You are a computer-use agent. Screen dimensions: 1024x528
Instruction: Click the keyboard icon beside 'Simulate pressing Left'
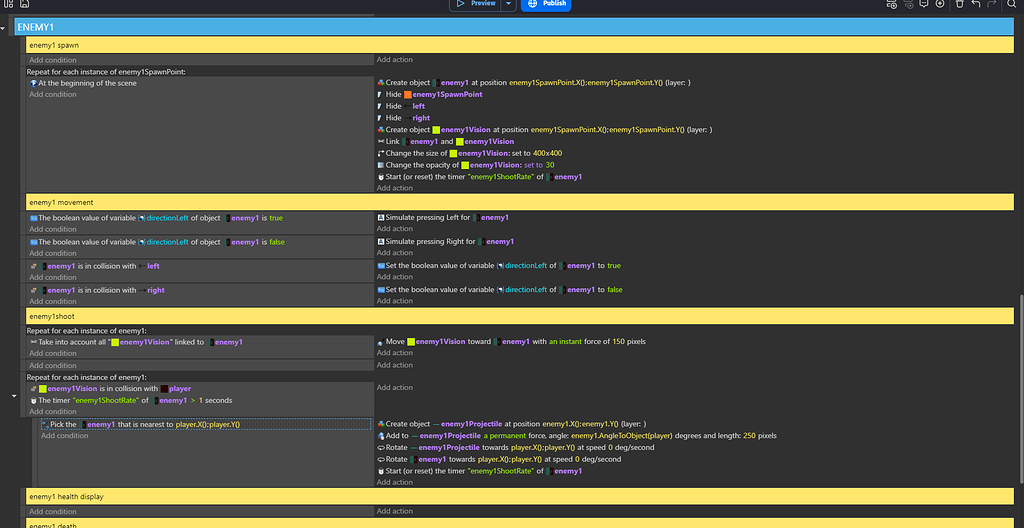(x=381, y=218)
